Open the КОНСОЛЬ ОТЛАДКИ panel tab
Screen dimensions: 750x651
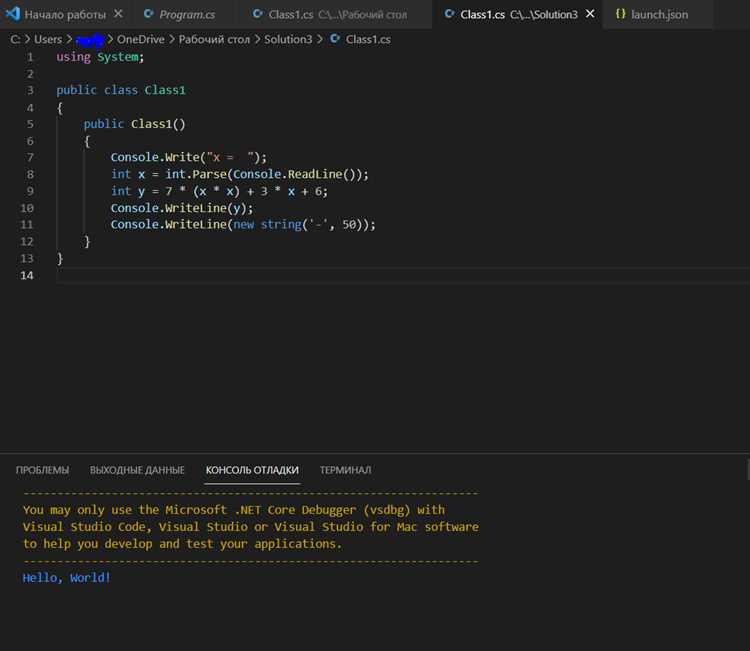coord(252,470)
